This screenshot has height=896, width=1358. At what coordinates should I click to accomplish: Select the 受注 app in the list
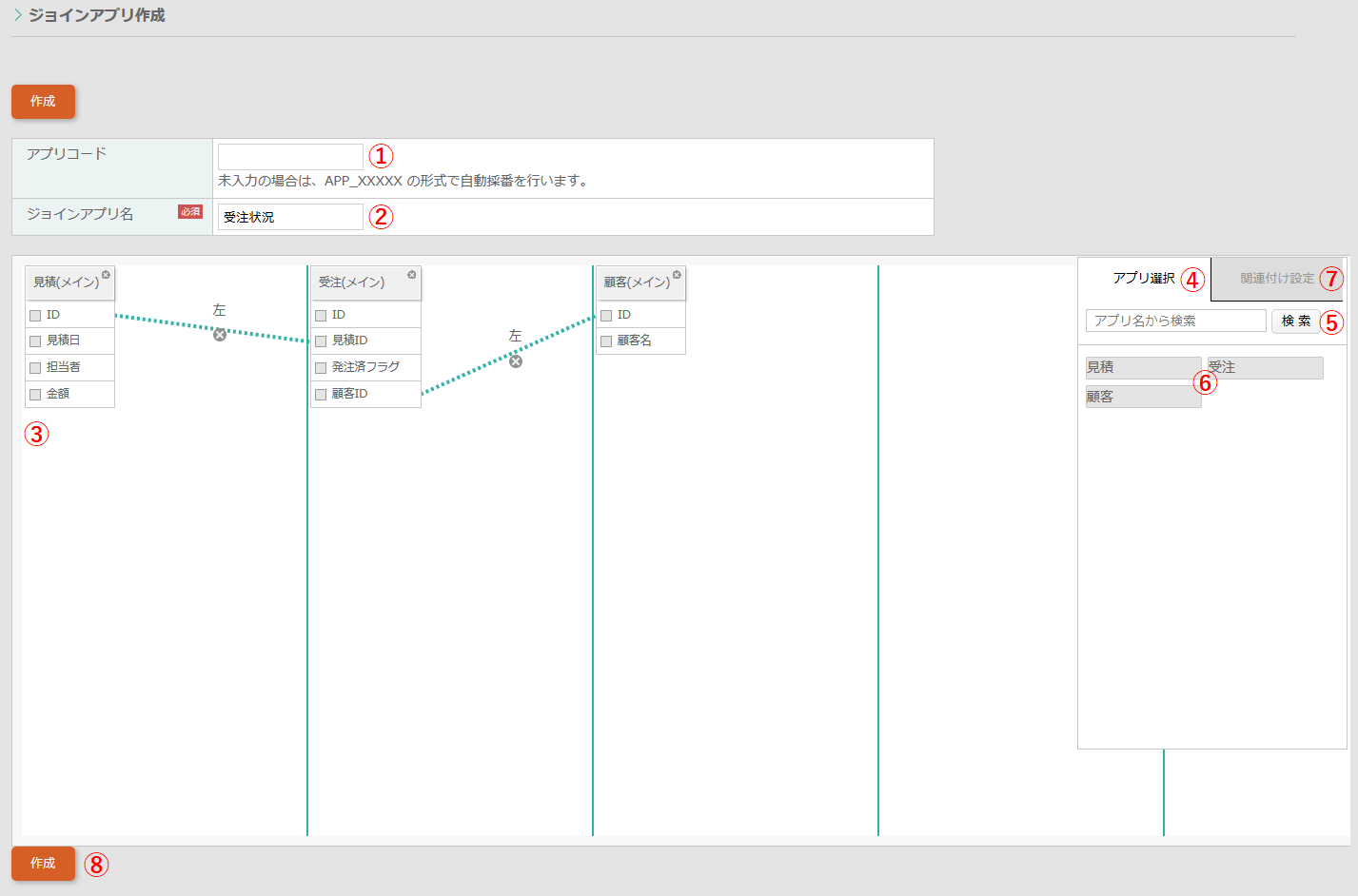[x=1265, y=368]
